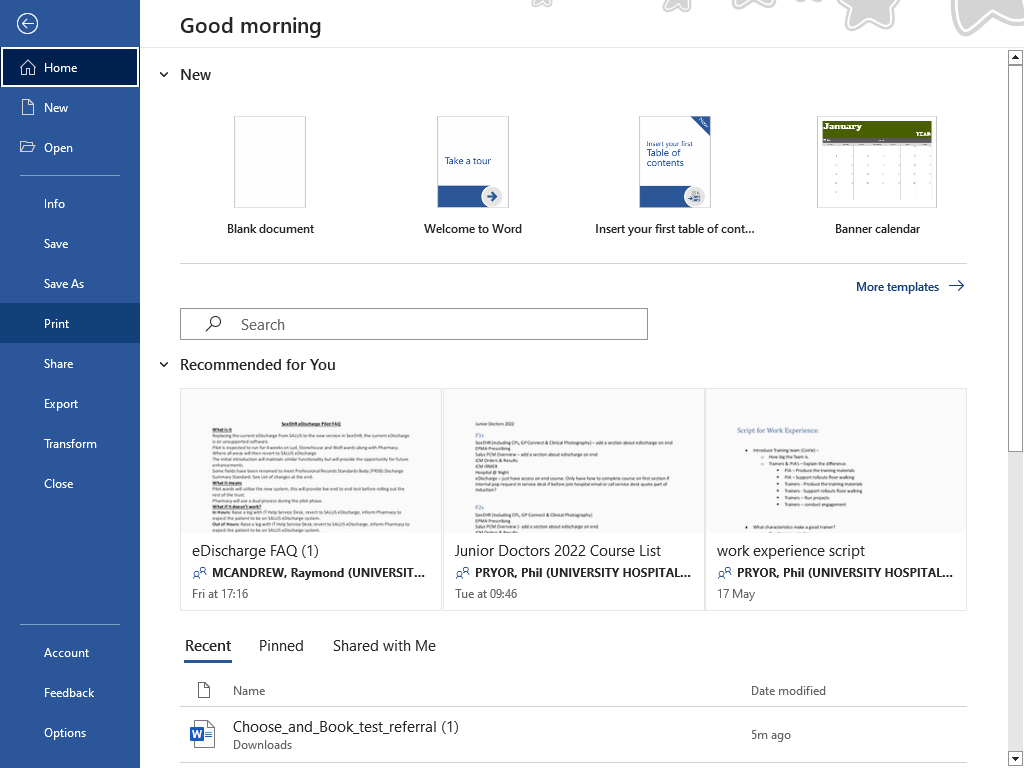1024x768 pixels.
Task: Click the shared icon beside MCANDREW, Raymond
Action: point(199,573)
